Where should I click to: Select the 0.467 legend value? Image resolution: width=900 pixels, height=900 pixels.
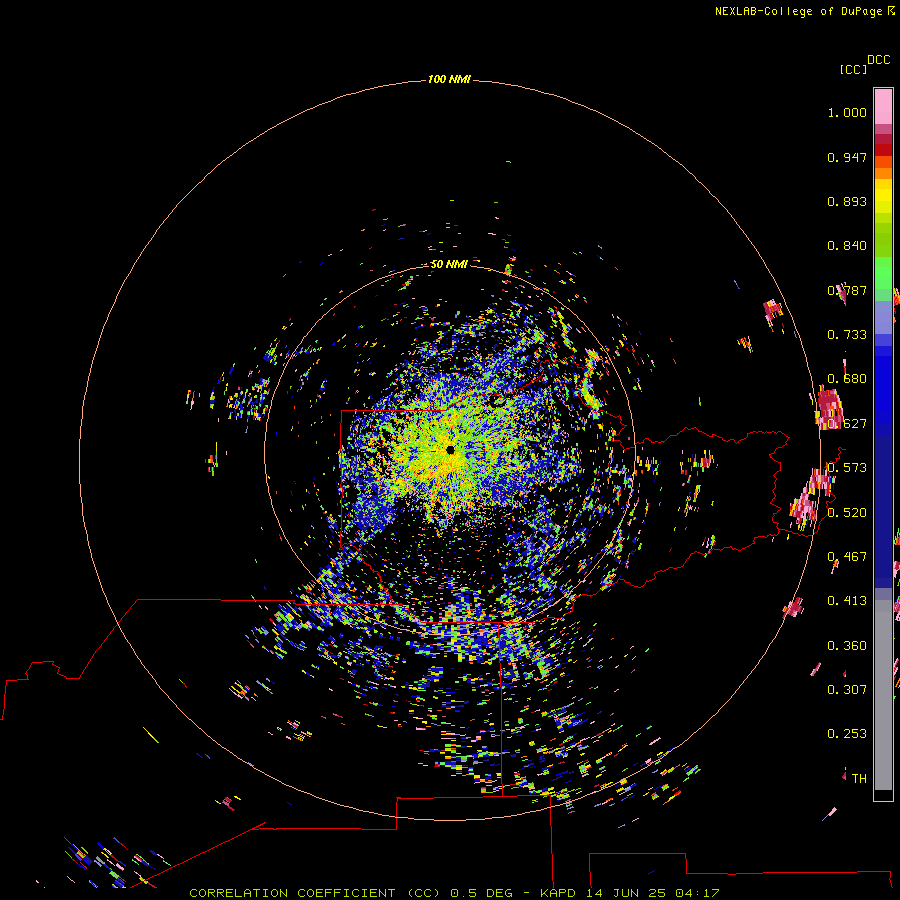pyautogui.click(x=847, y=557)
